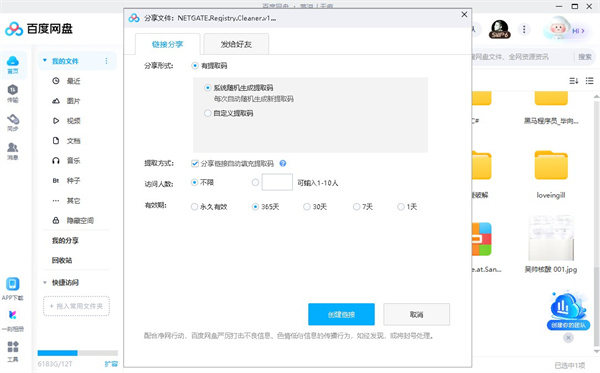The image size is (600, 373).
Task: Click the APP下载 icon in sidebar
Action: click(13, 288)
